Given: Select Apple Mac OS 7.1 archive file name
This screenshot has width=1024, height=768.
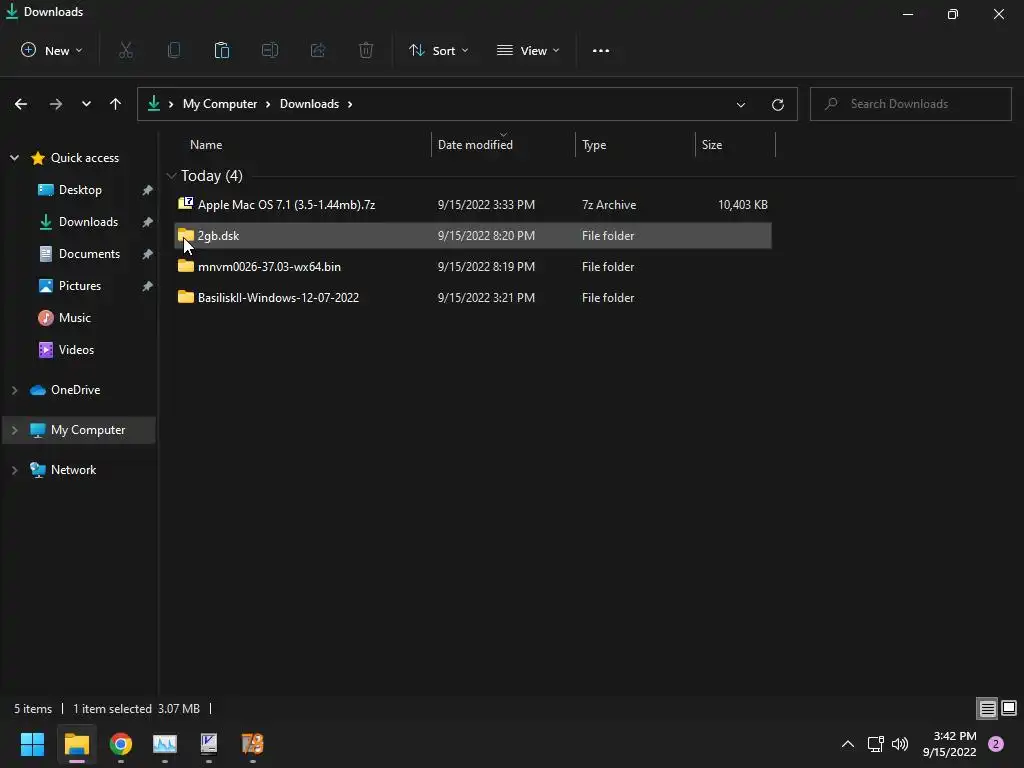Looking at the screenshot, I should point(286,204).
